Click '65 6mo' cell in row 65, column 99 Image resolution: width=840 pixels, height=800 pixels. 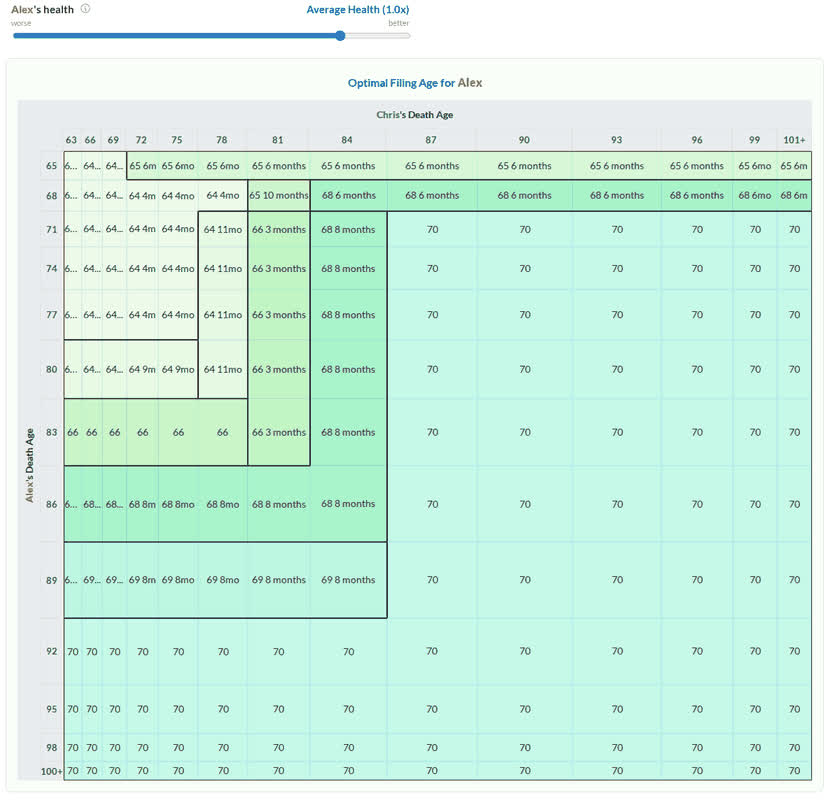[x=755, y=166]
